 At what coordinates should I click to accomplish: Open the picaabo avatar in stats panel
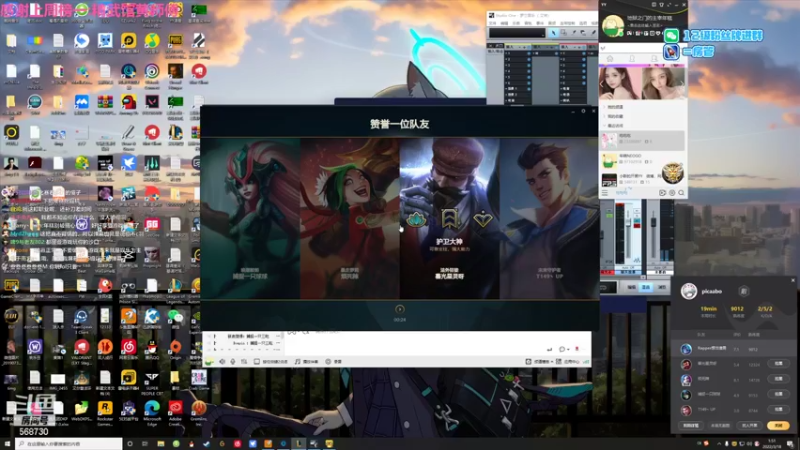tap(689, 291)
